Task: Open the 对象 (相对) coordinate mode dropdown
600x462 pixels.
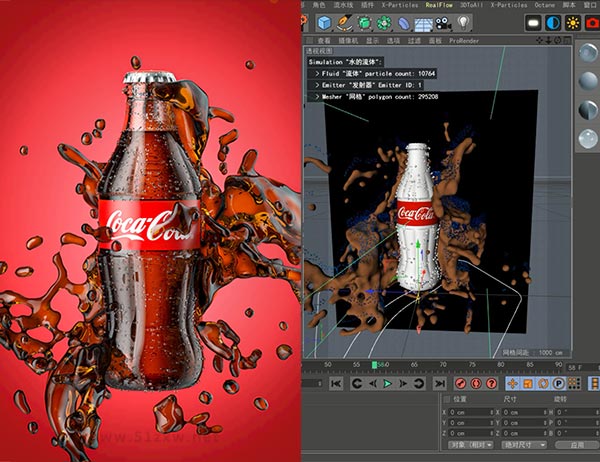Action: 471,445
